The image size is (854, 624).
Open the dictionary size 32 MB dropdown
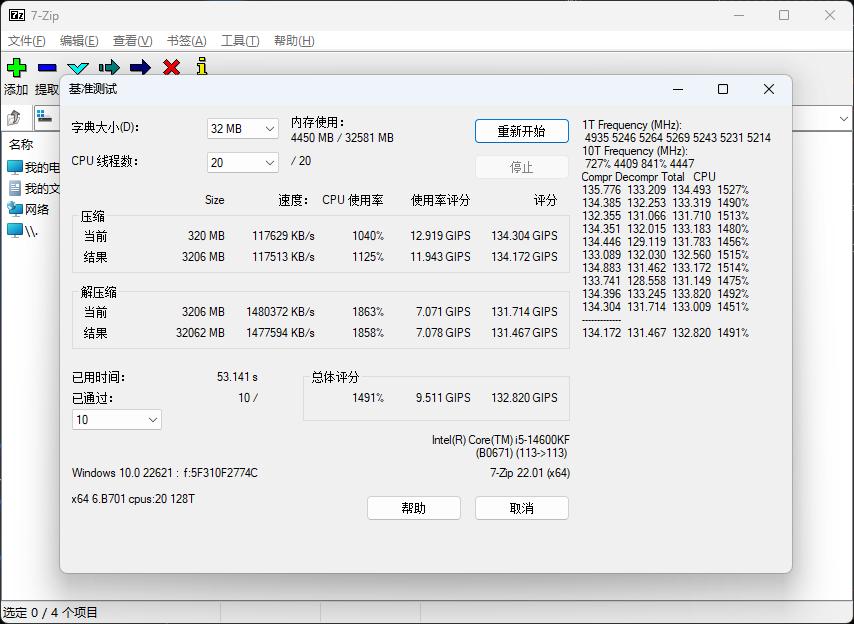(243, 129)
